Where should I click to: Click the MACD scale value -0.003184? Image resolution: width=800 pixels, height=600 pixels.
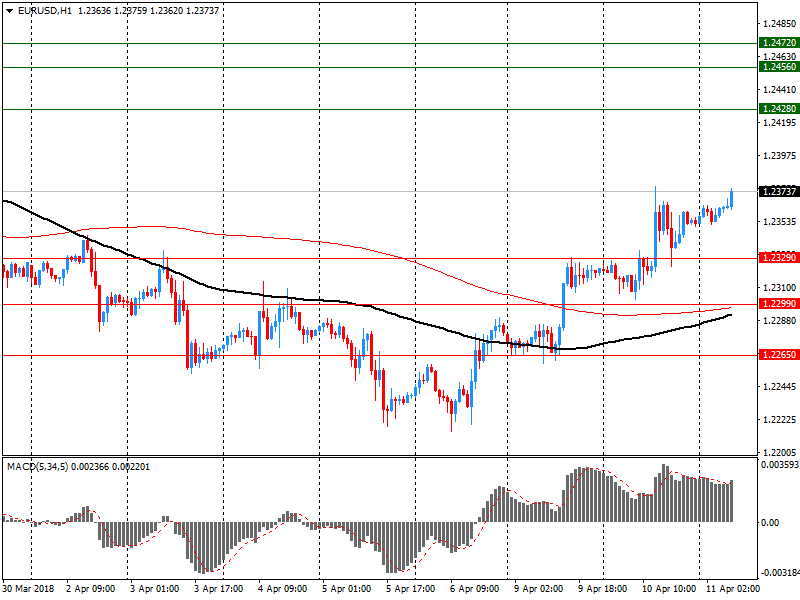780,572
